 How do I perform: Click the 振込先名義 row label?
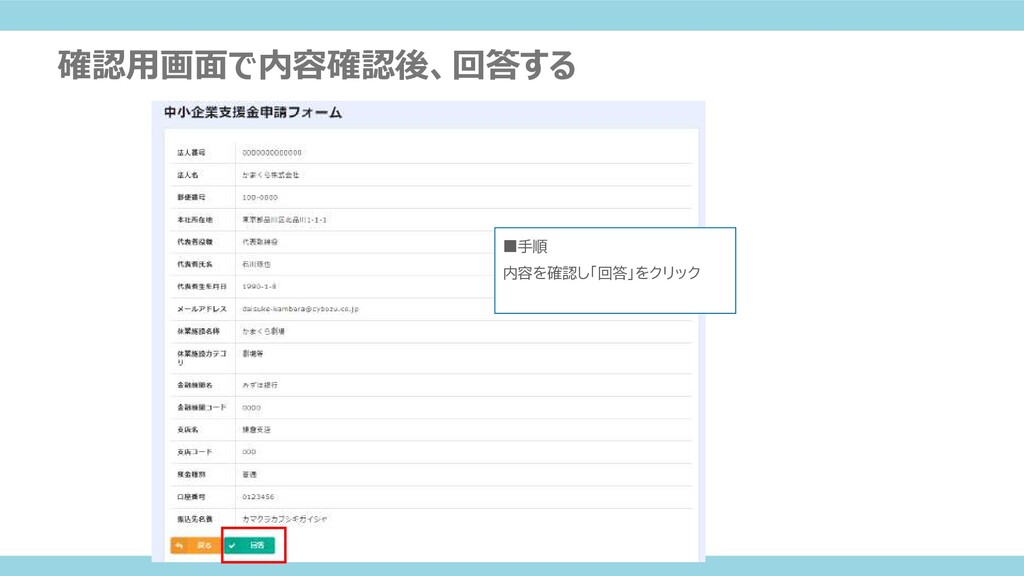195,519
